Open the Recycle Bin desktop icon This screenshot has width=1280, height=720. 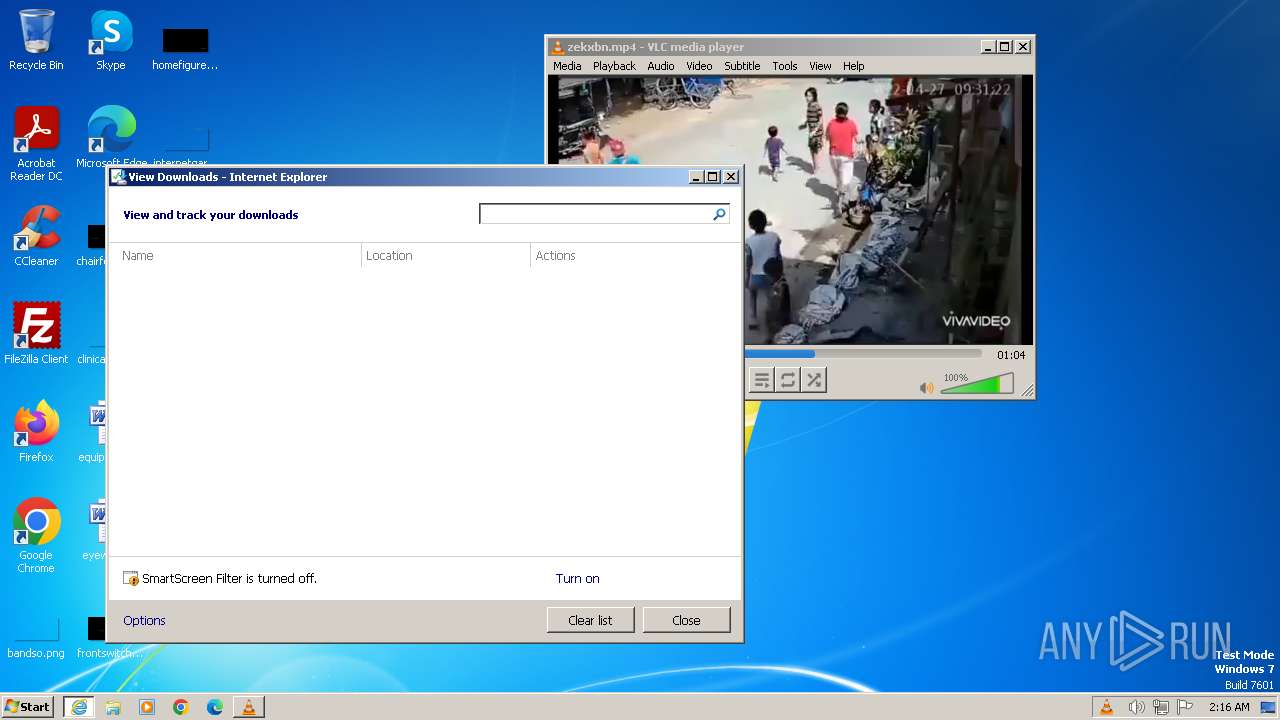click(36, 40)
